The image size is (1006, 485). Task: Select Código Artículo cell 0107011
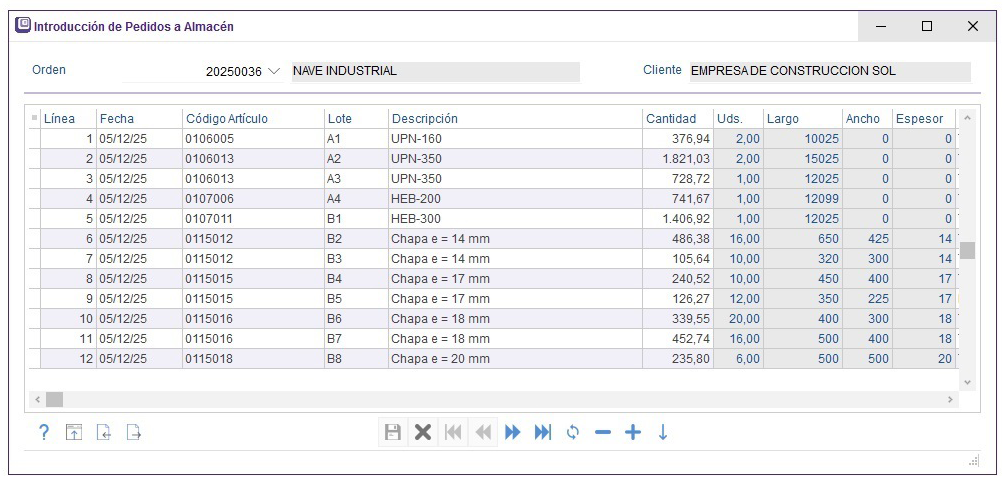pyautogui.click(x=209, y=219)
